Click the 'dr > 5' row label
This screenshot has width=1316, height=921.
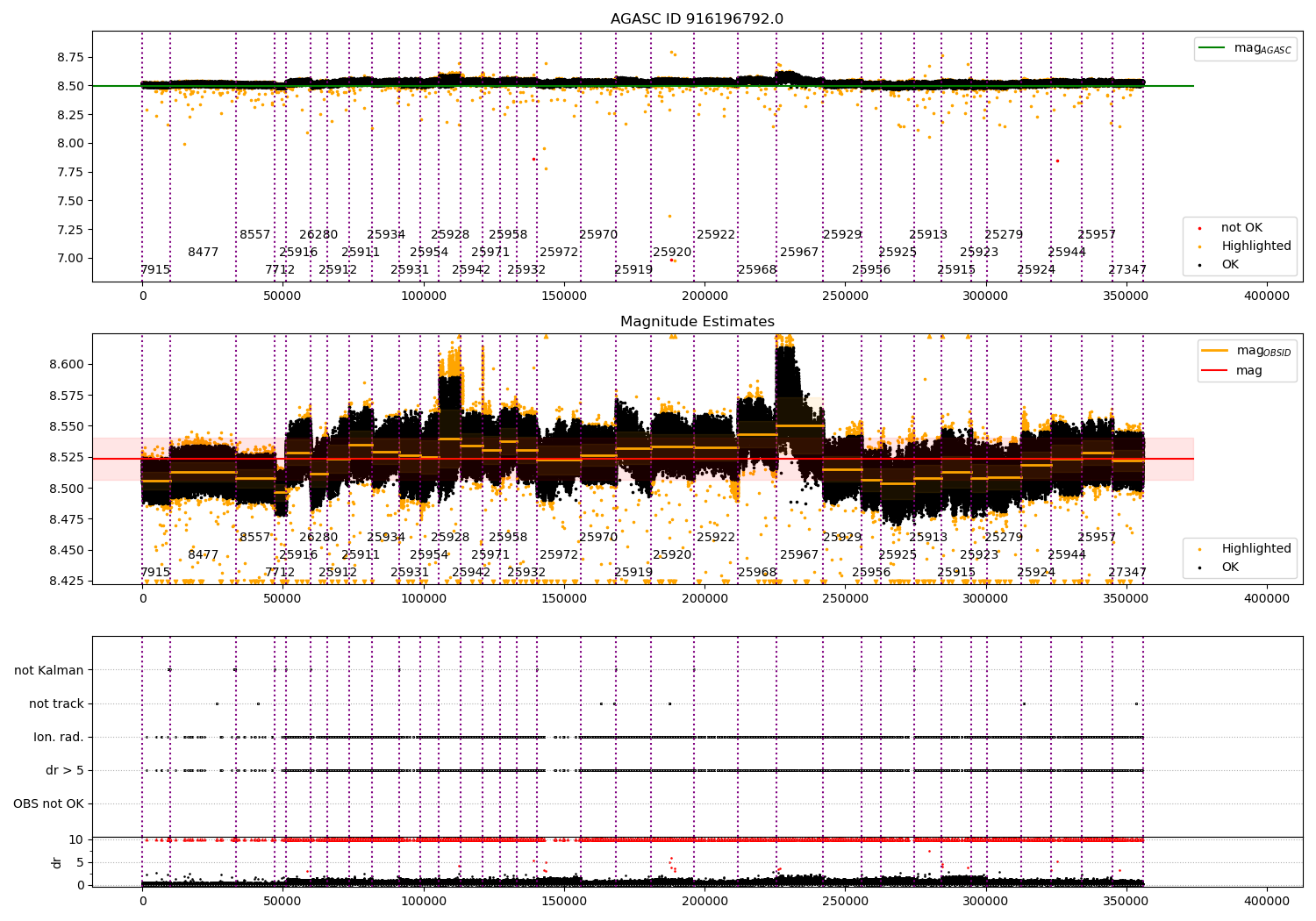click(65, 770)
